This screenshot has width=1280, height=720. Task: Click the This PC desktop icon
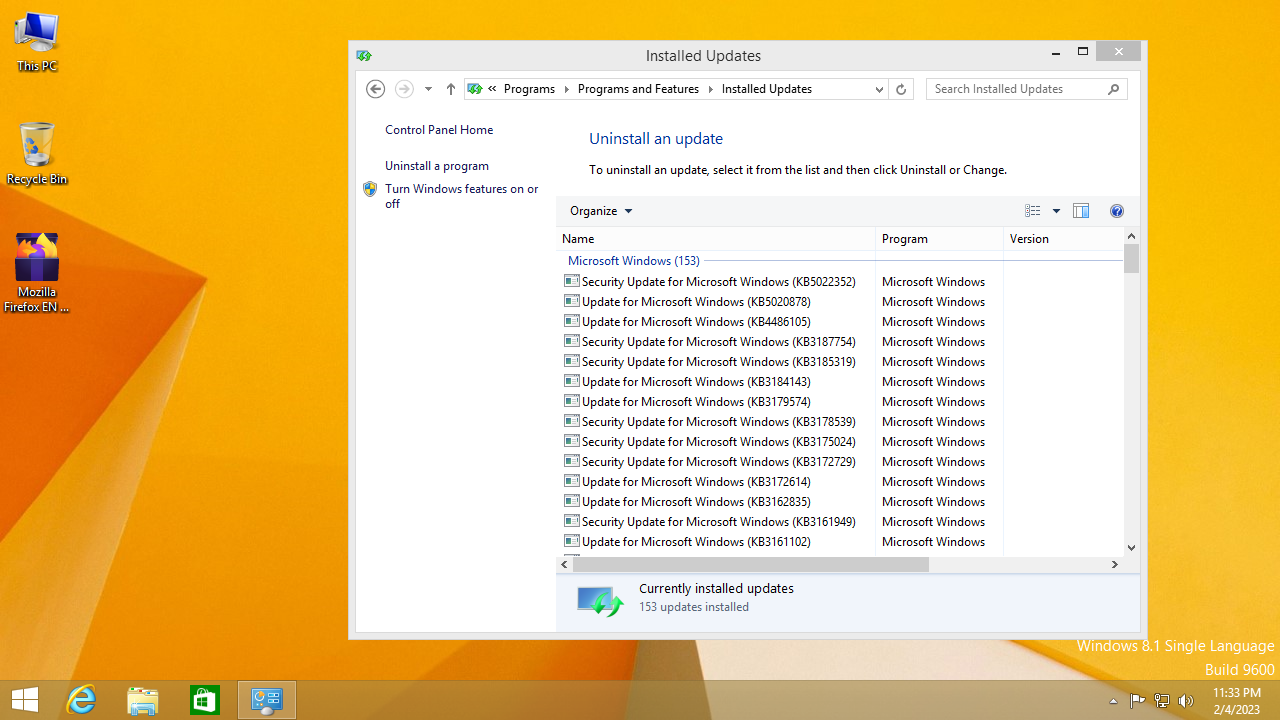coord(37,42)
